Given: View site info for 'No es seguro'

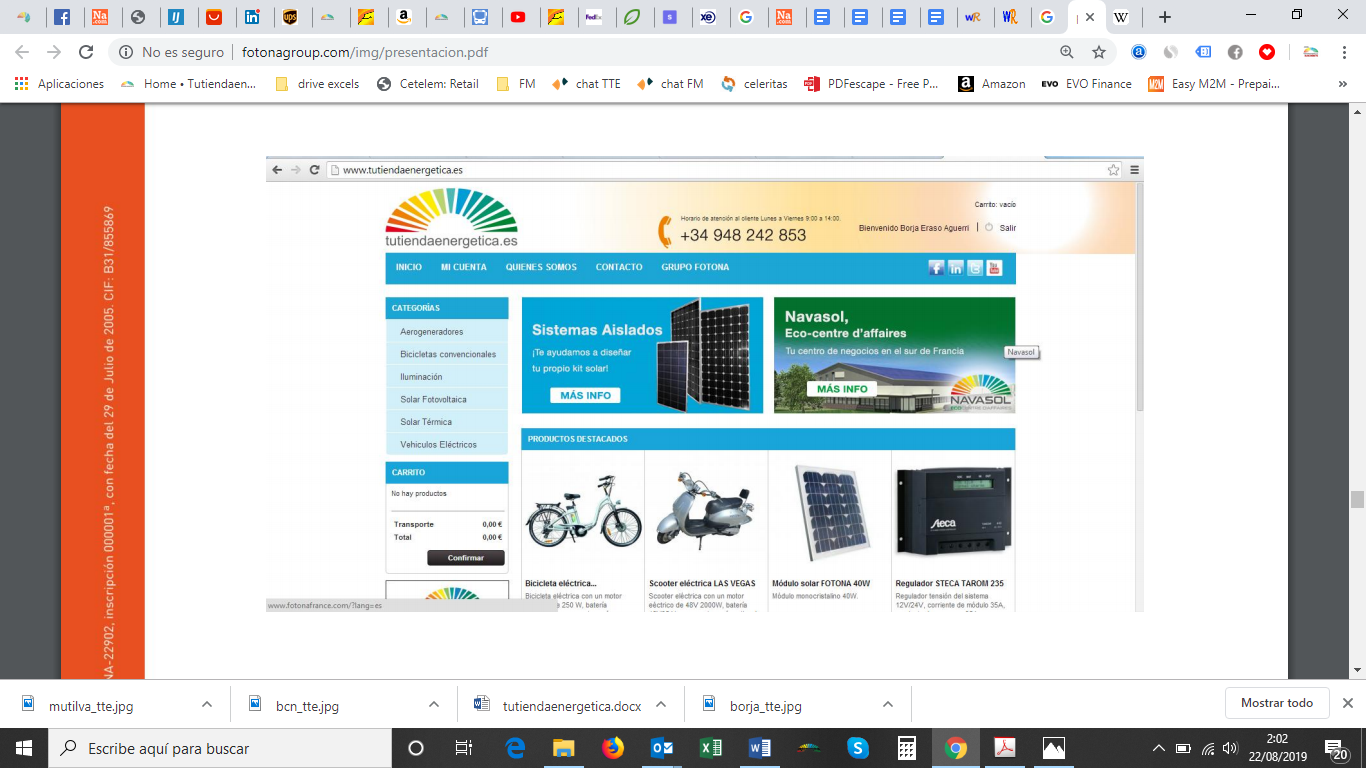Looking at the screenshot, I should (x=172, y=52).
